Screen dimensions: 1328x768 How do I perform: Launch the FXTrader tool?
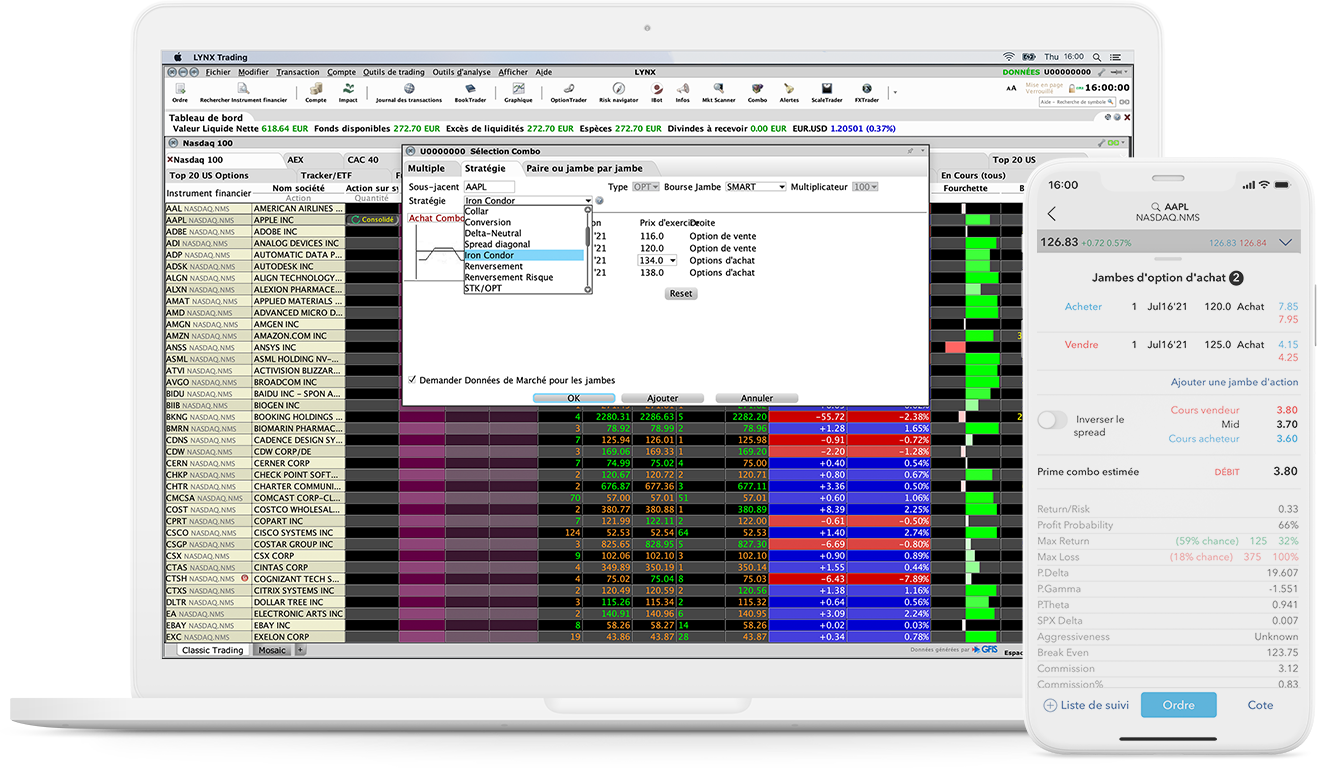tap(866, 93)
